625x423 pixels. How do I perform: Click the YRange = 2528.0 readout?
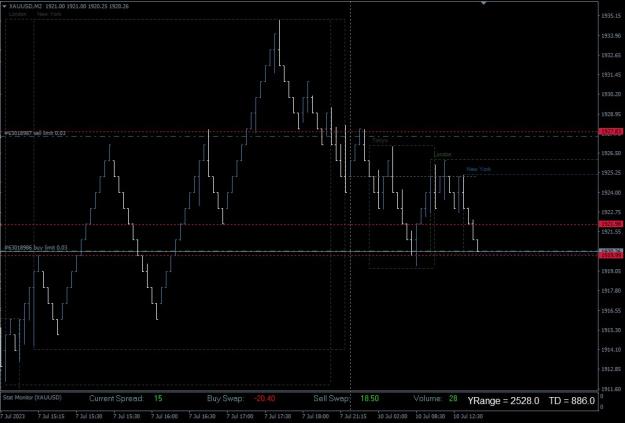click(503, 401)
